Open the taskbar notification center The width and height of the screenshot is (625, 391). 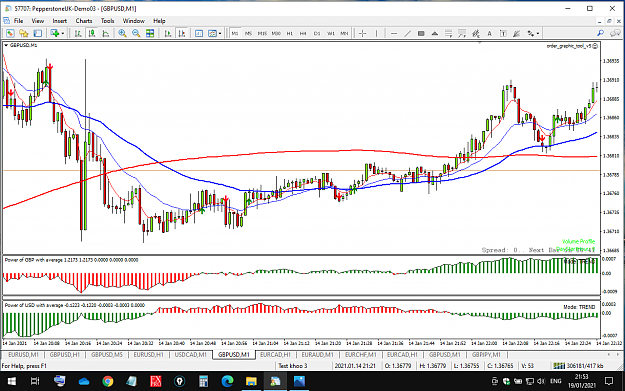click(609, 381)
